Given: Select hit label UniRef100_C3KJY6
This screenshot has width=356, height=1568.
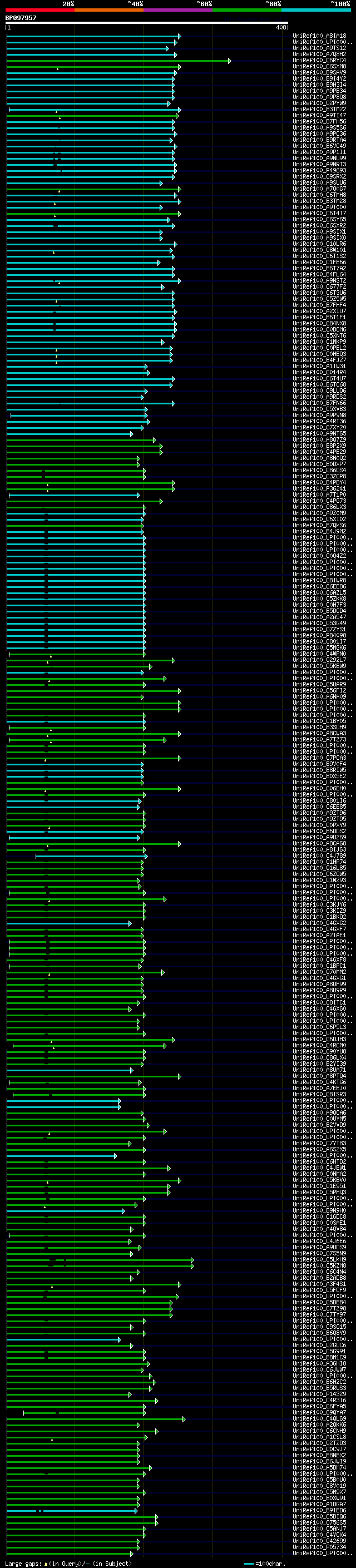Looking at the screenshot, I should click(319, 904).
